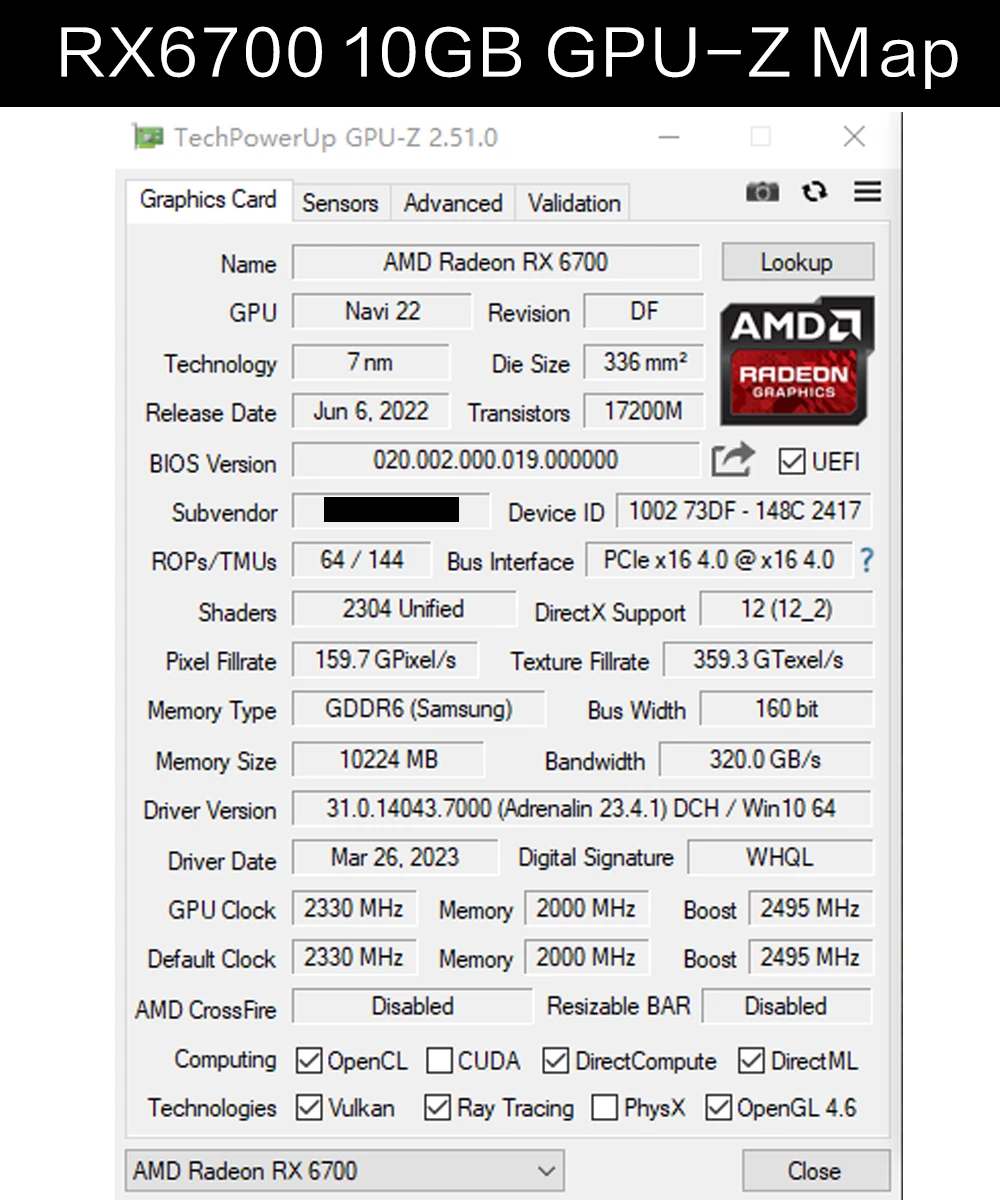This screenshot has height=1200, width=1000.
Task: Click the Driver Date value Mar 26, 2023
Action: 394,858
